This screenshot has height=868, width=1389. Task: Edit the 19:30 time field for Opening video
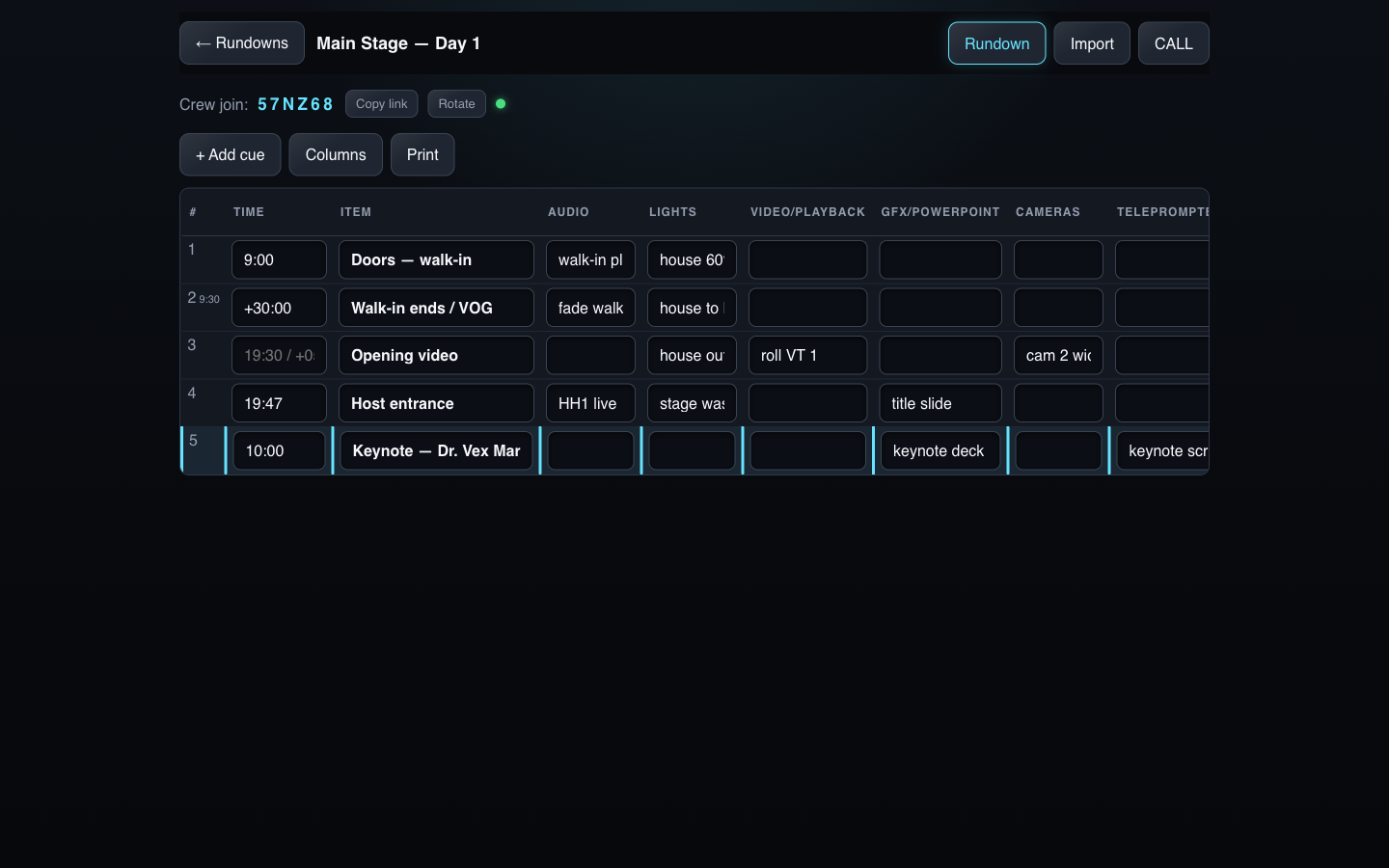[x=279, y=355]
